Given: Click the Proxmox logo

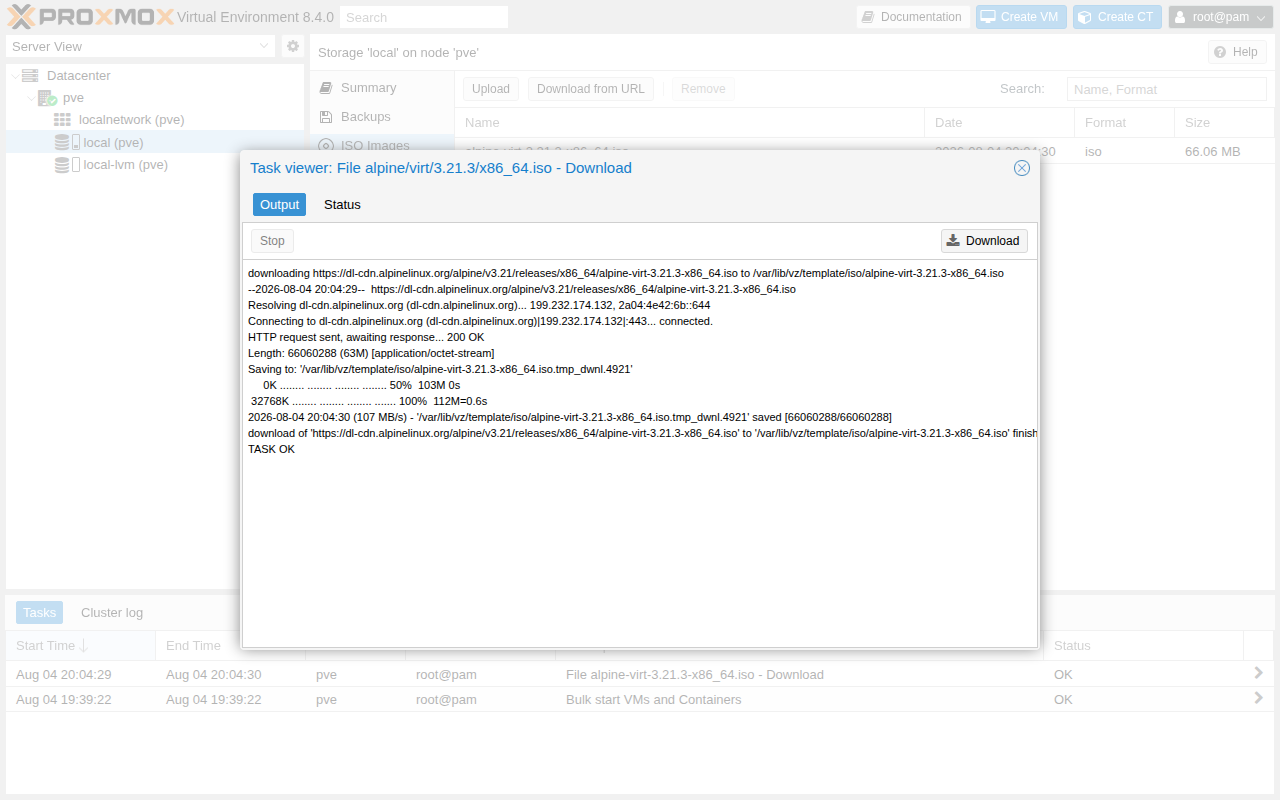Looking at the screenshot, I should 90,17.
